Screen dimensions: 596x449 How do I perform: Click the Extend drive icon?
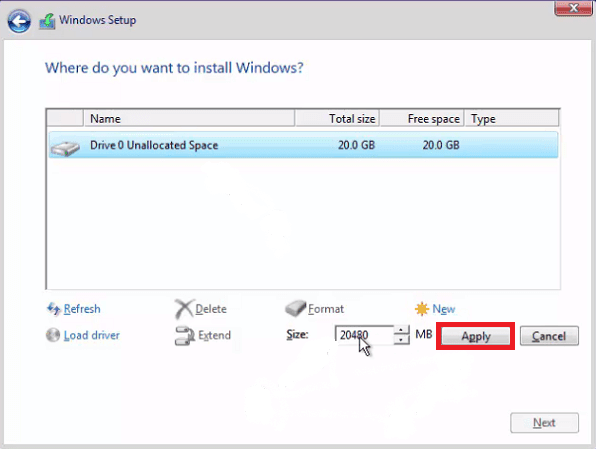click(185, 336)
